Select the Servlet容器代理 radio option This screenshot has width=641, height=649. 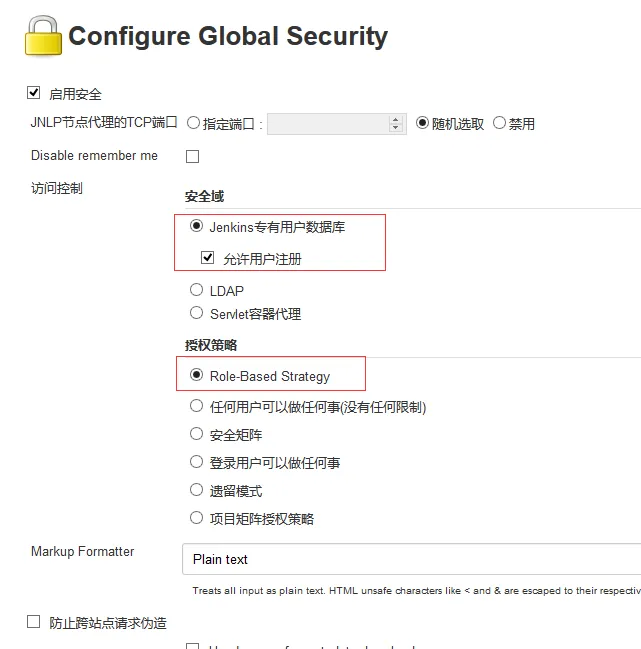point(196,313)
